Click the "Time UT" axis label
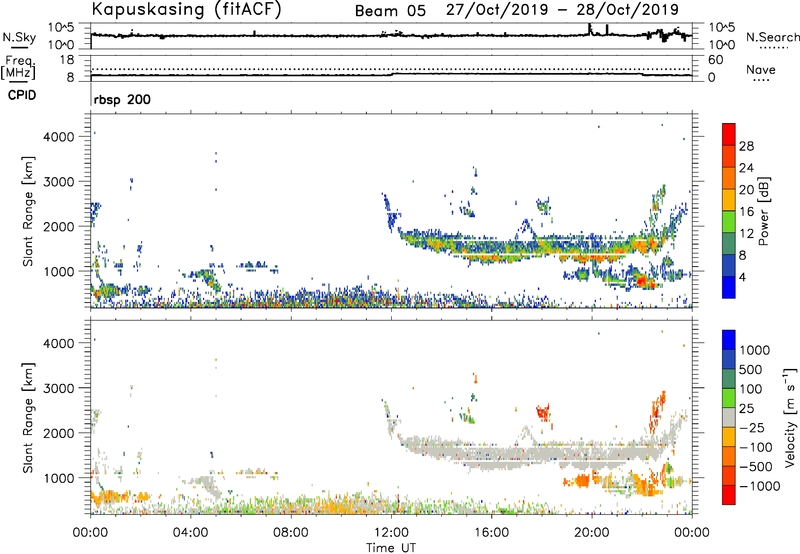This screenshot has width=800, height=554. (391, 548)
